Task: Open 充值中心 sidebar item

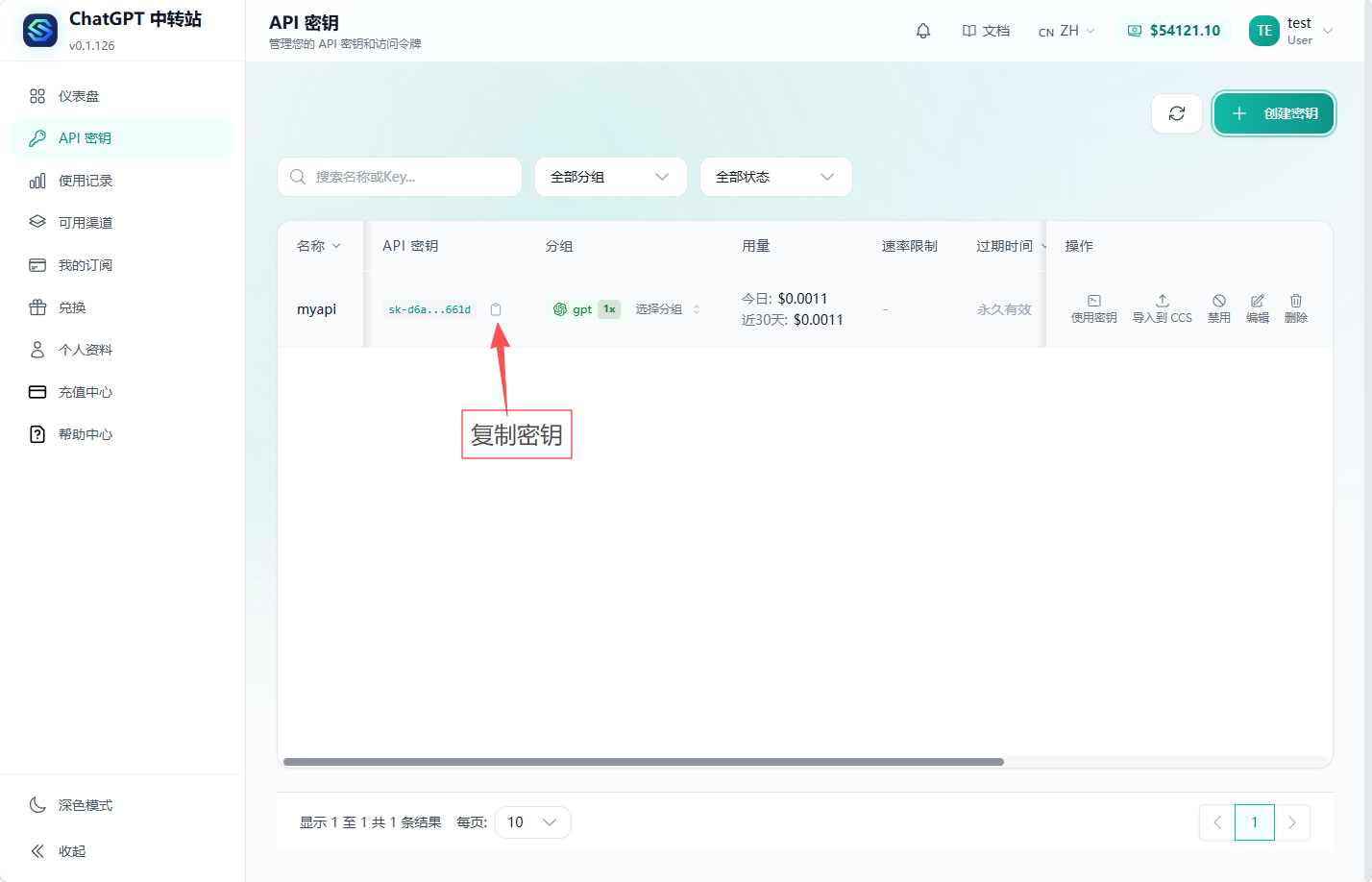Action: click(122, 392)
